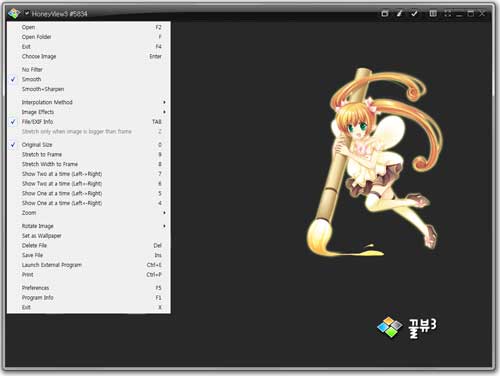This screenshot has width=500, height=376.
Task: Choose Delete File from the menu
Action: click(89, 245)
